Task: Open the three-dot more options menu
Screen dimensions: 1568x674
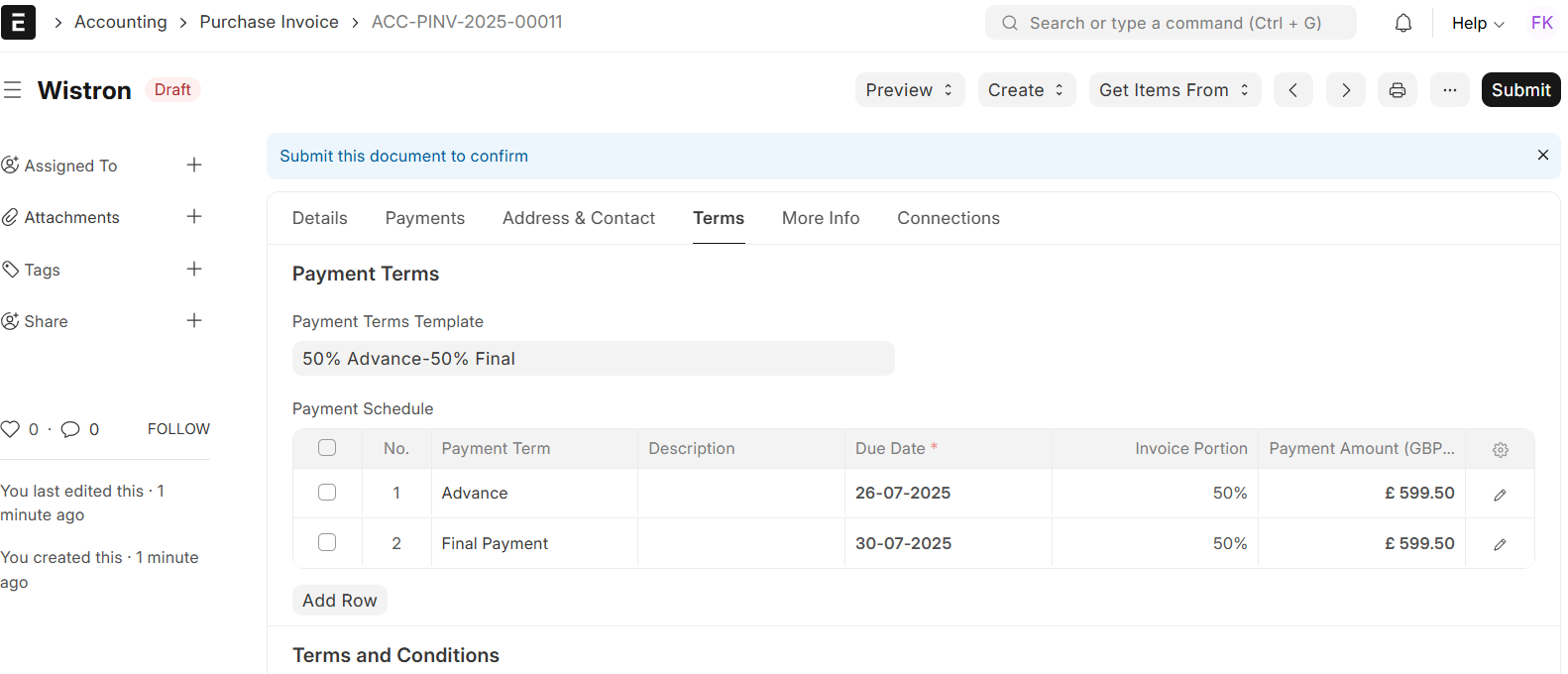Action: [x=1449, y=90]
